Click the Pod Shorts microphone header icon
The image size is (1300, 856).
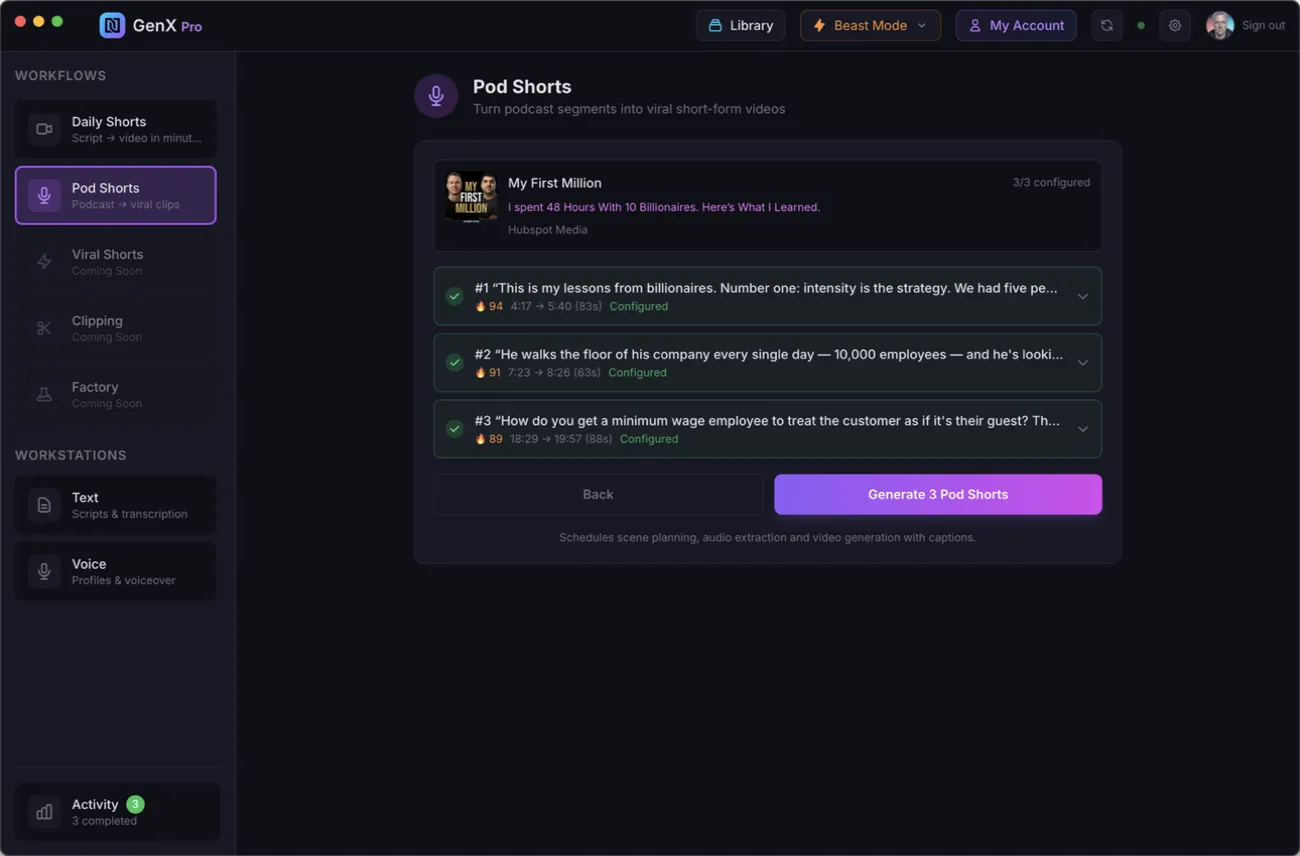[436, 96]
